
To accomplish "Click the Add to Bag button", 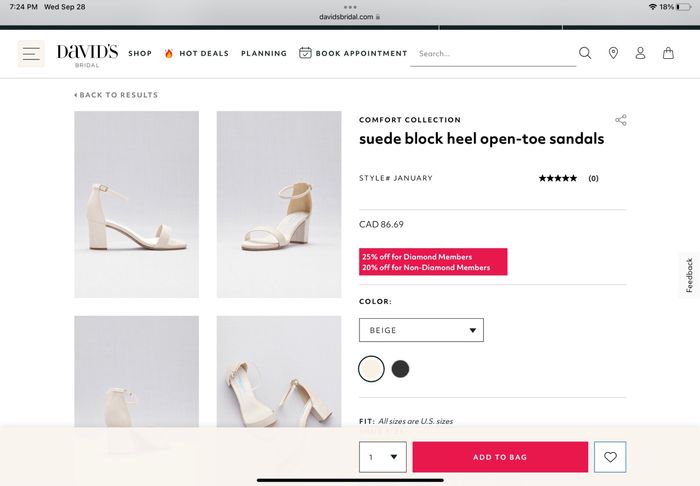I will [x=500, y=457].
